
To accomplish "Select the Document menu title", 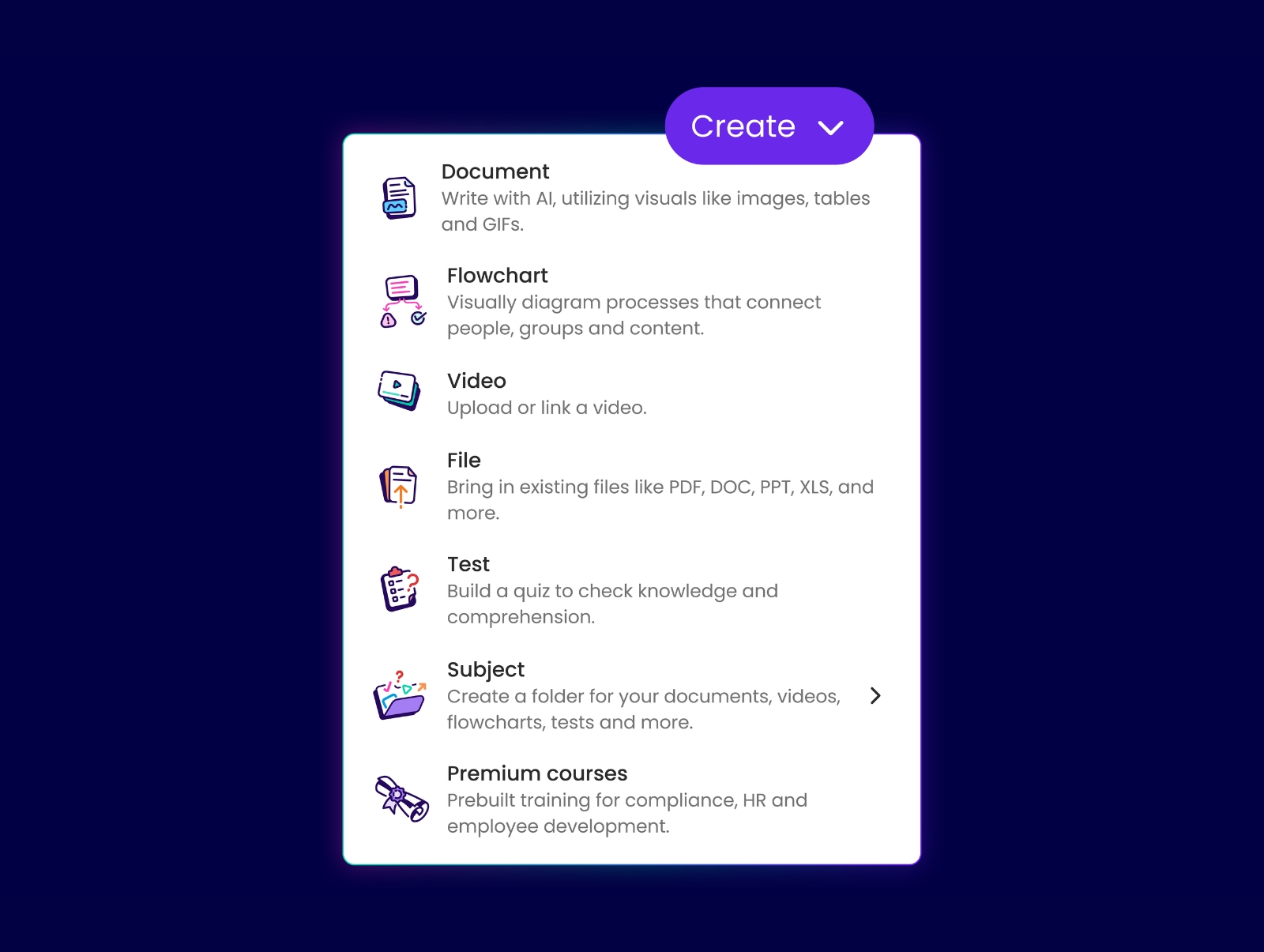I will (x=495, y=171).
